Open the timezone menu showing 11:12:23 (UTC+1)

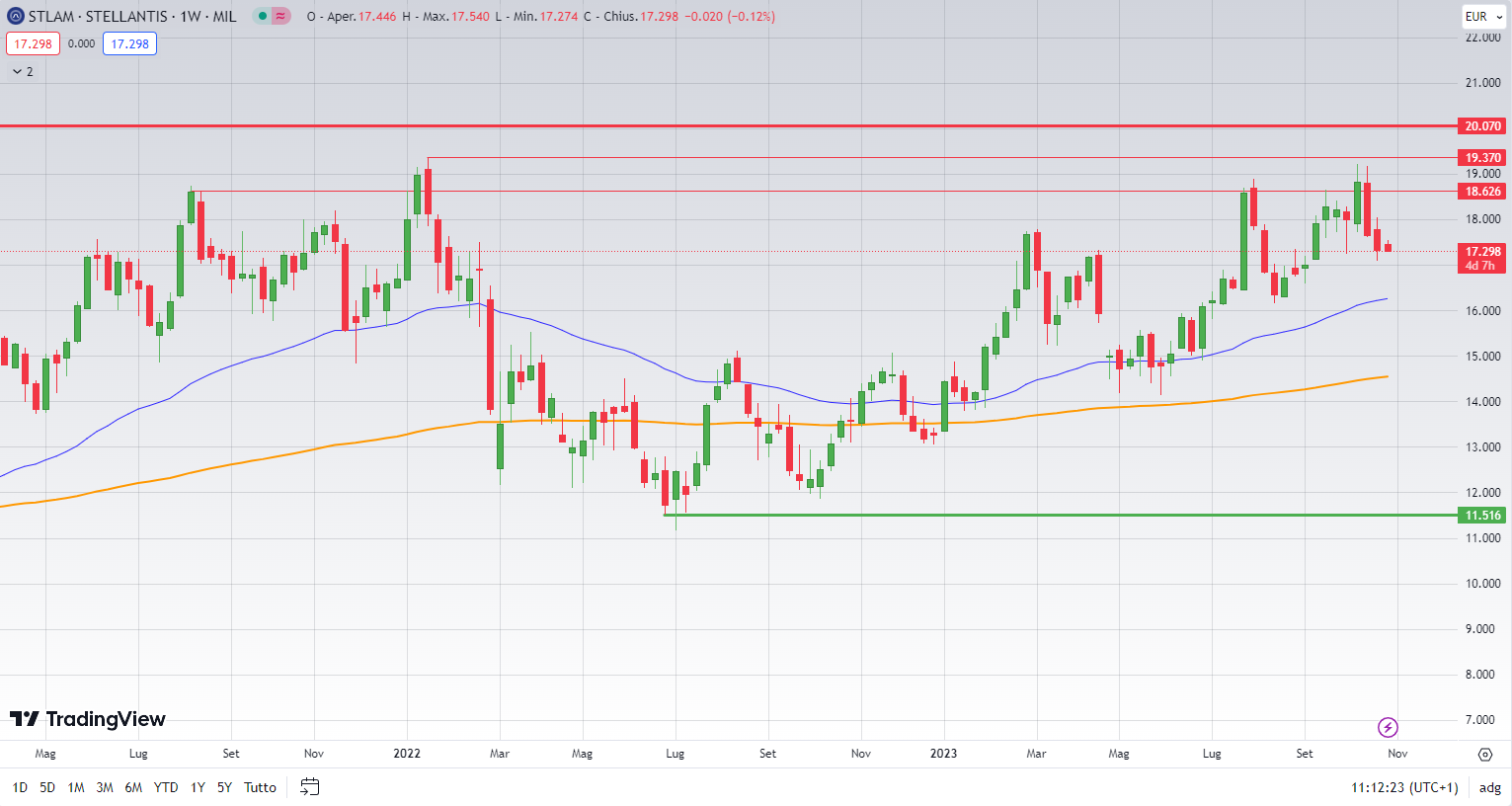1404,787
